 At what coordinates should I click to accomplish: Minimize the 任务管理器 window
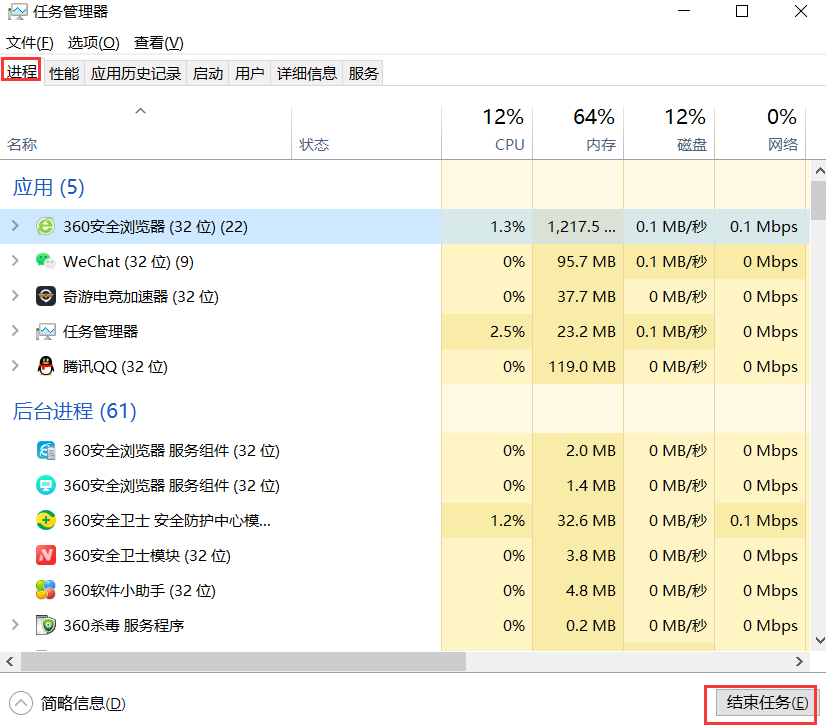[x=684, y=11]
